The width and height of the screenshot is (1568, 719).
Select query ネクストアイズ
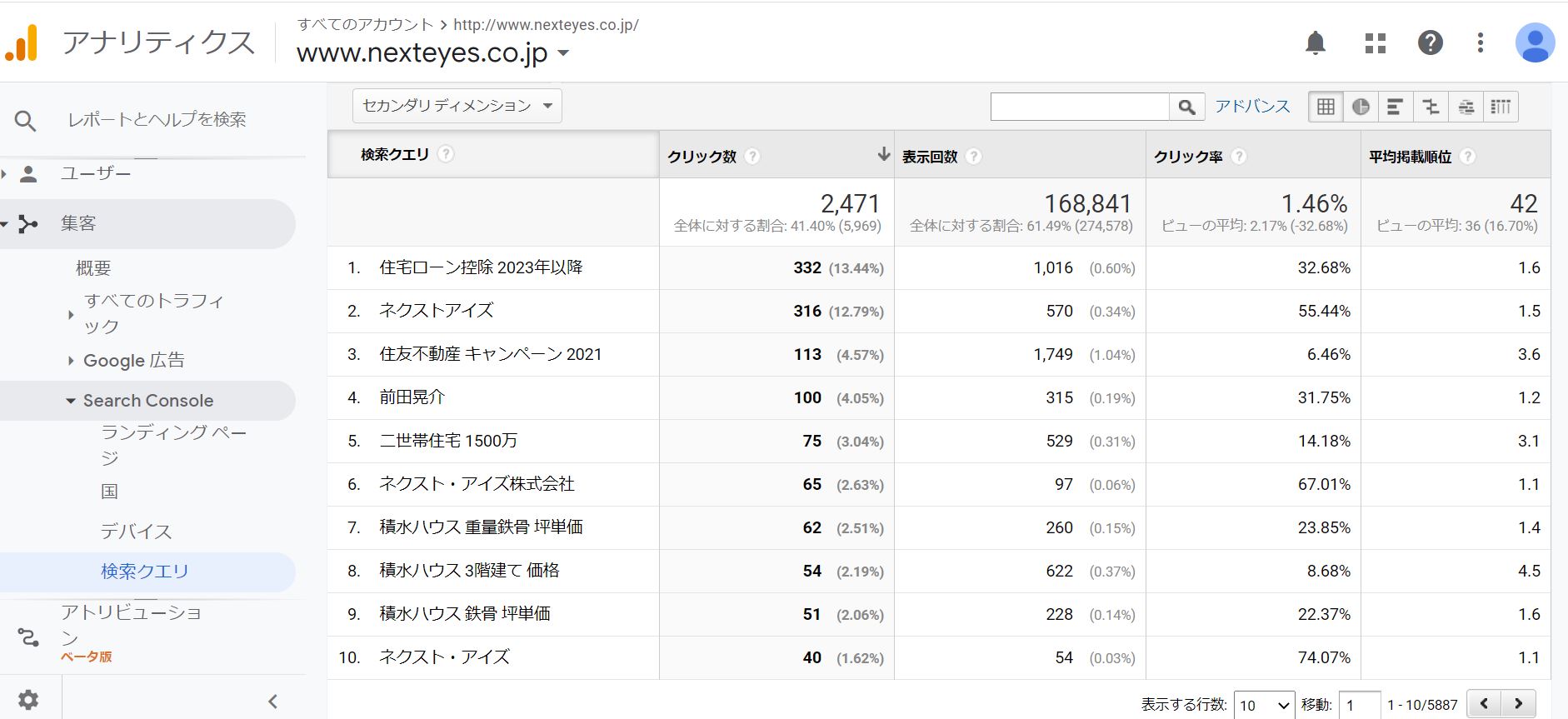436,311
